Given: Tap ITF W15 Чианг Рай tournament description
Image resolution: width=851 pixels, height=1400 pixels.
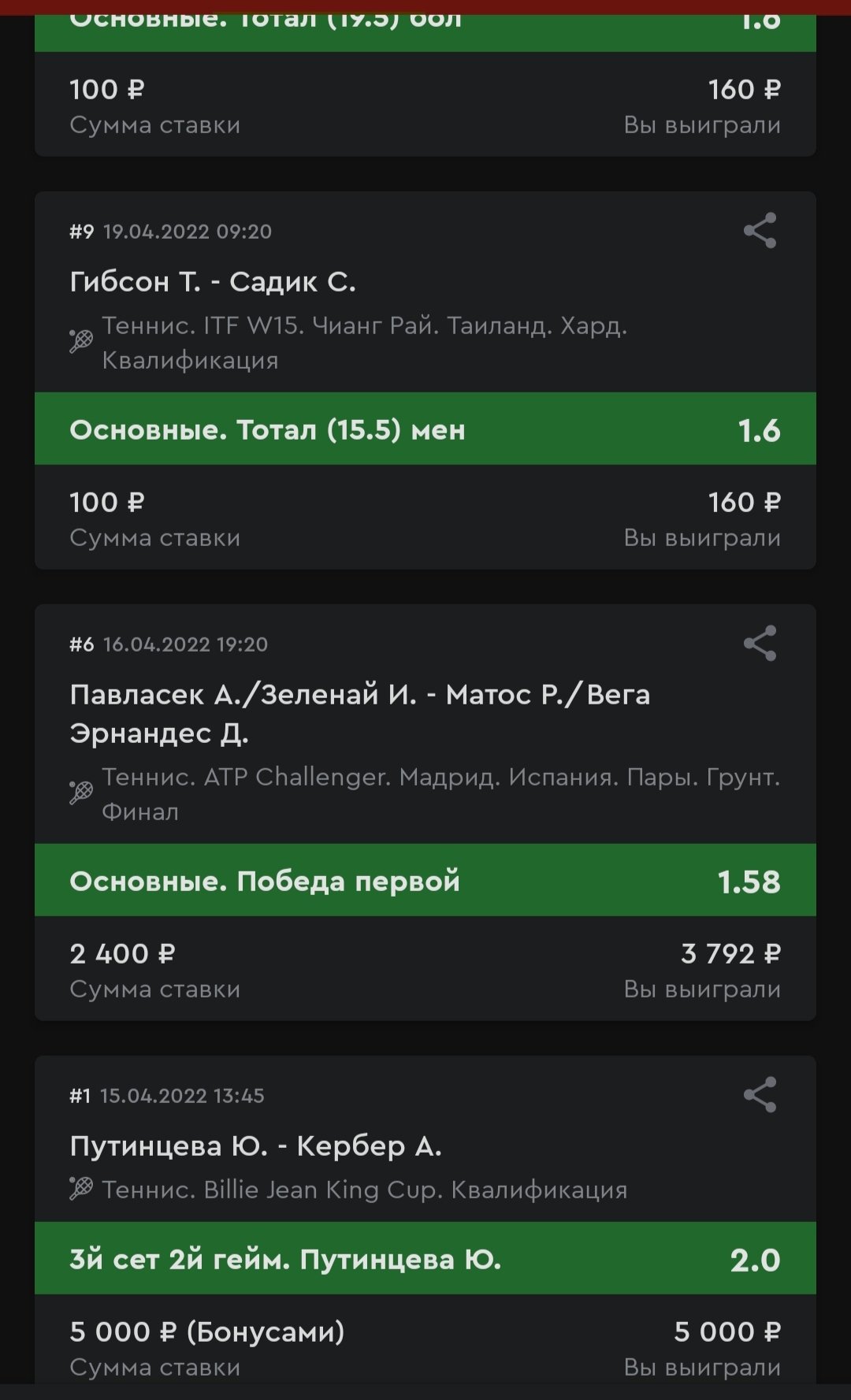Looking at the screenshot, I should (364, 343).
